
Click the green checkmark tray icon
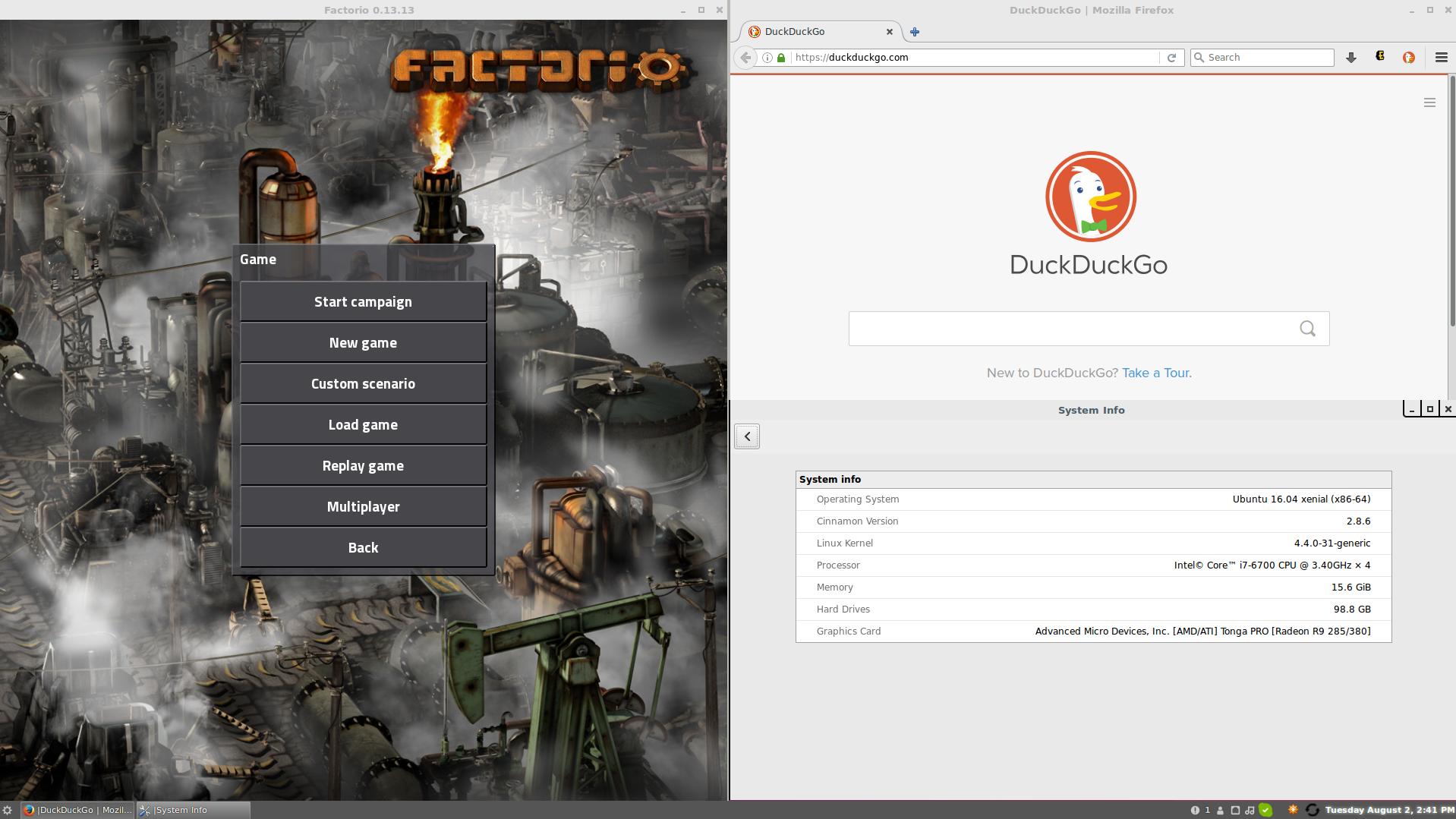tap(1265, 810)
